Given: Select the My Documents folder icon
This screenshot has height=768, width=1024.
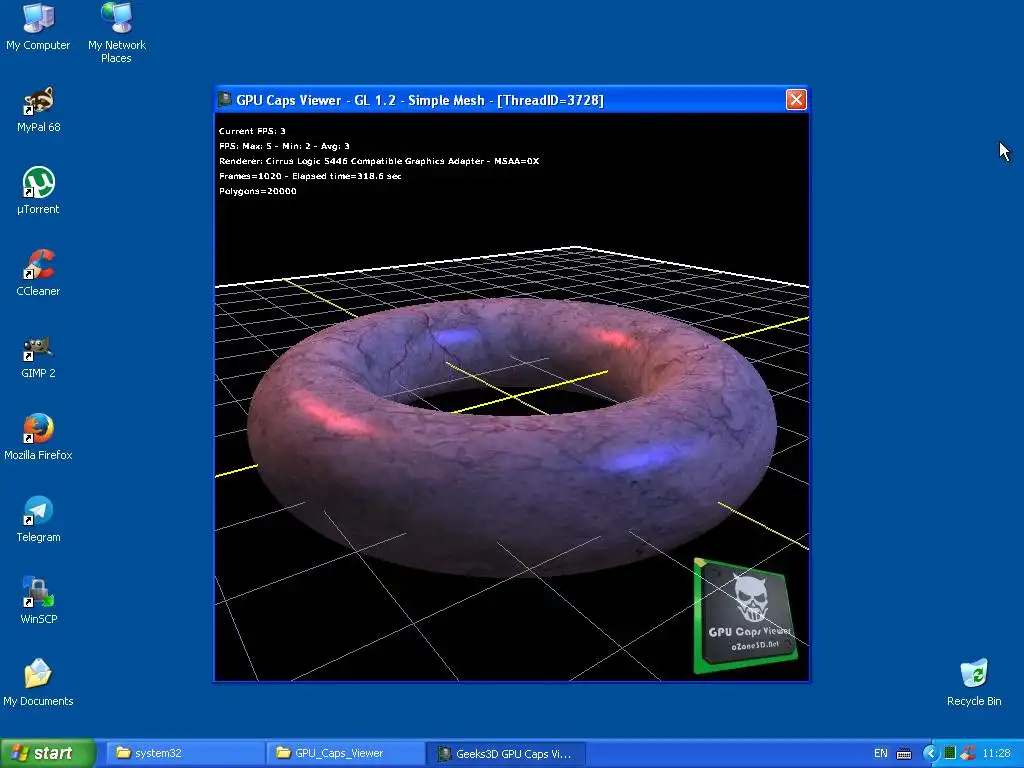Looking at the screenshot, I should pyautogui.click(x=38, y=682).
